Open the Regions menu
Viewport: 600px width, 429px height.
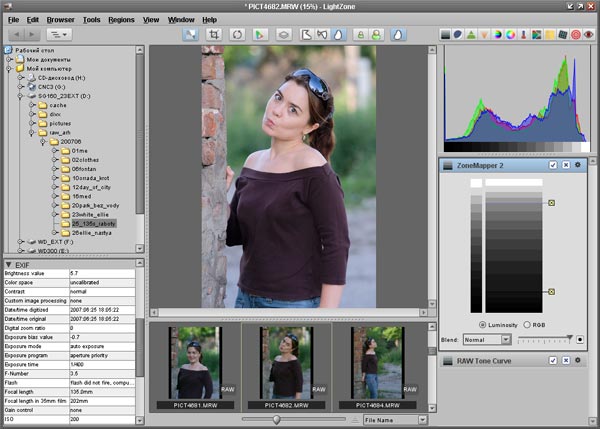[x=122, y=19]
